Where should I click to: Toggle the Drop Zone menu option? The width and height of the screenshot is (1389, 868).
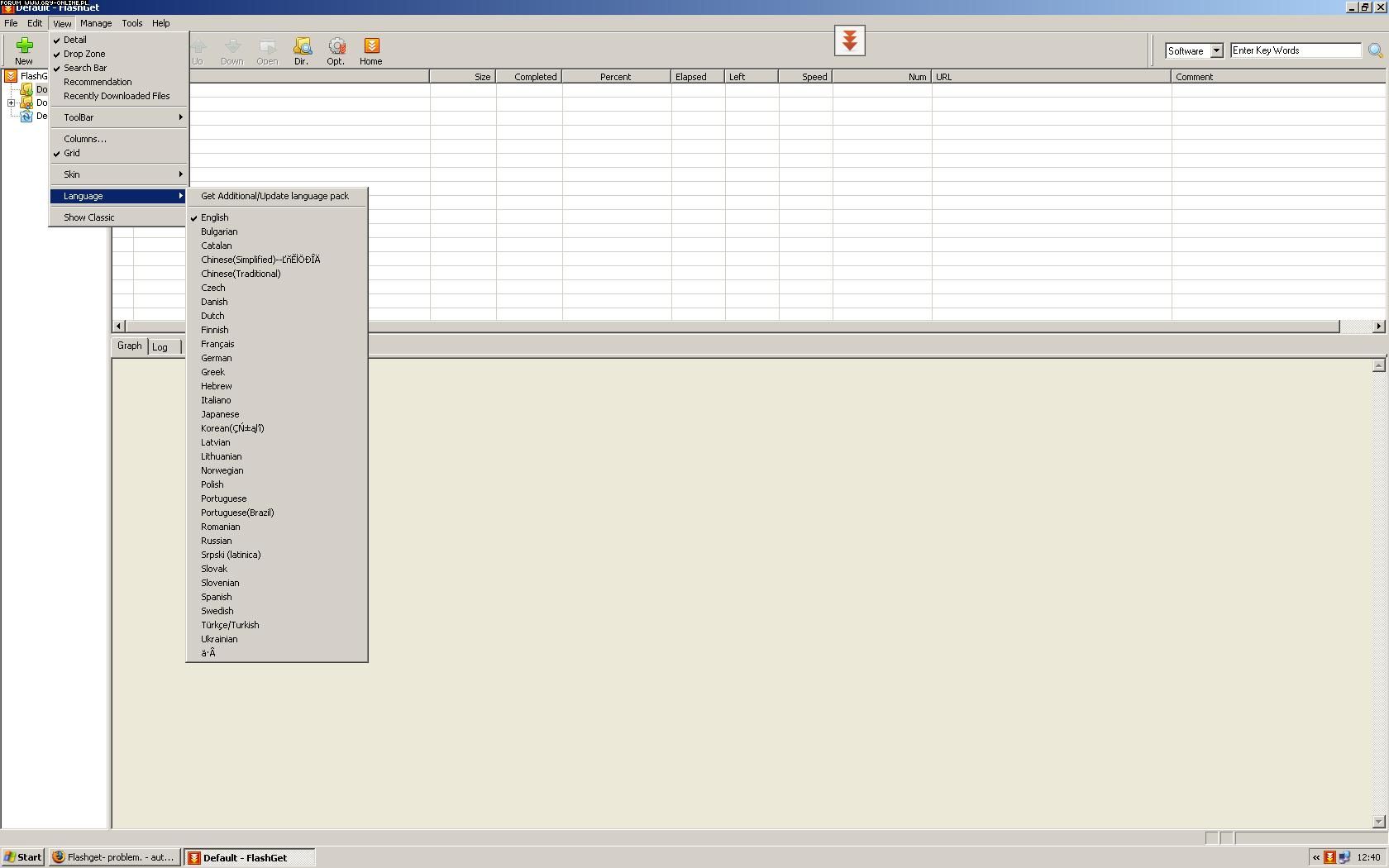(84, 54)
